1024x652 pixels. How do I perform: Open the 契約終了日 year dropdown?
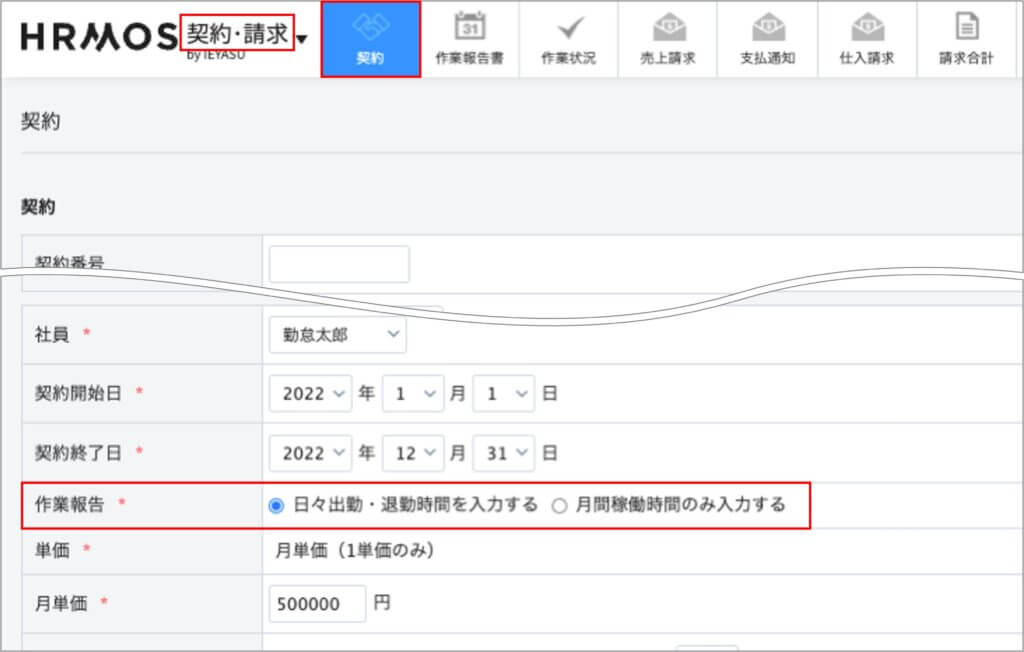click(310, 453)
